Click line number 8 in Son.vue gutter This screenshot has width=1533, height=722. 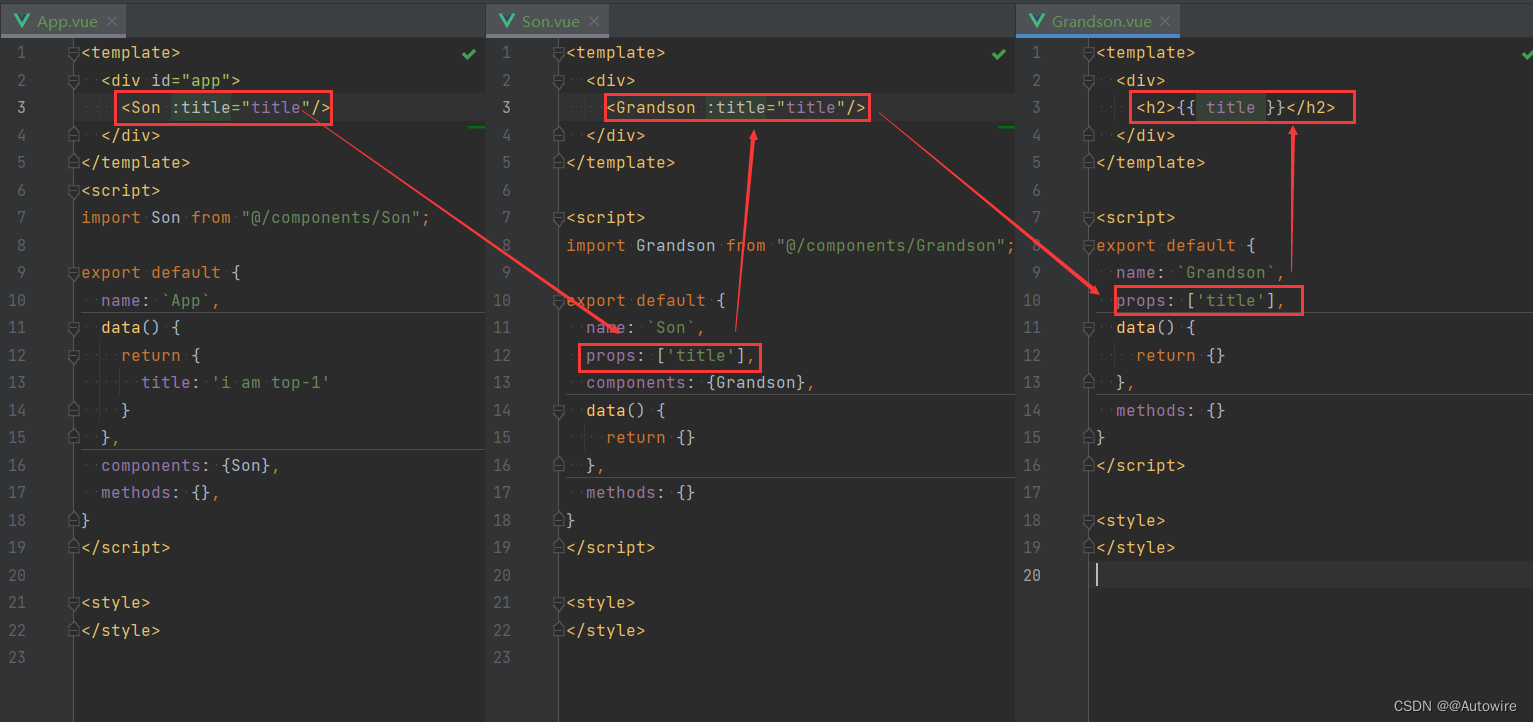click(x=505, y=245)
